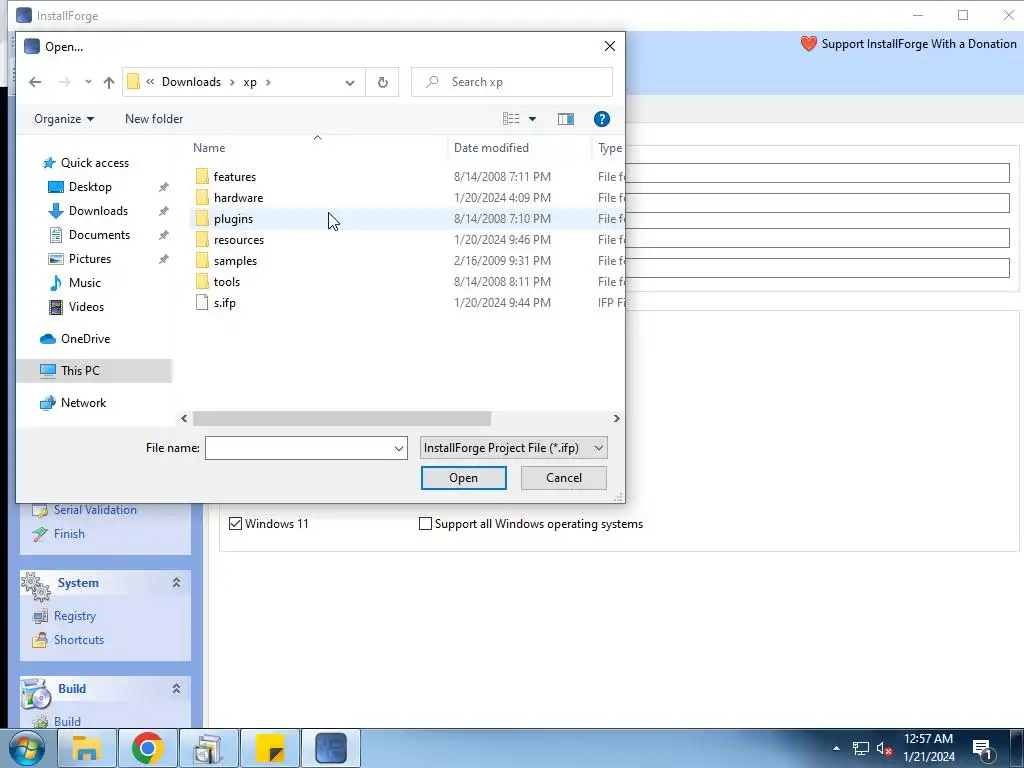Open help with the blue question mark icon
Screen dimensions: 1024x768
(x=601, y=119)
